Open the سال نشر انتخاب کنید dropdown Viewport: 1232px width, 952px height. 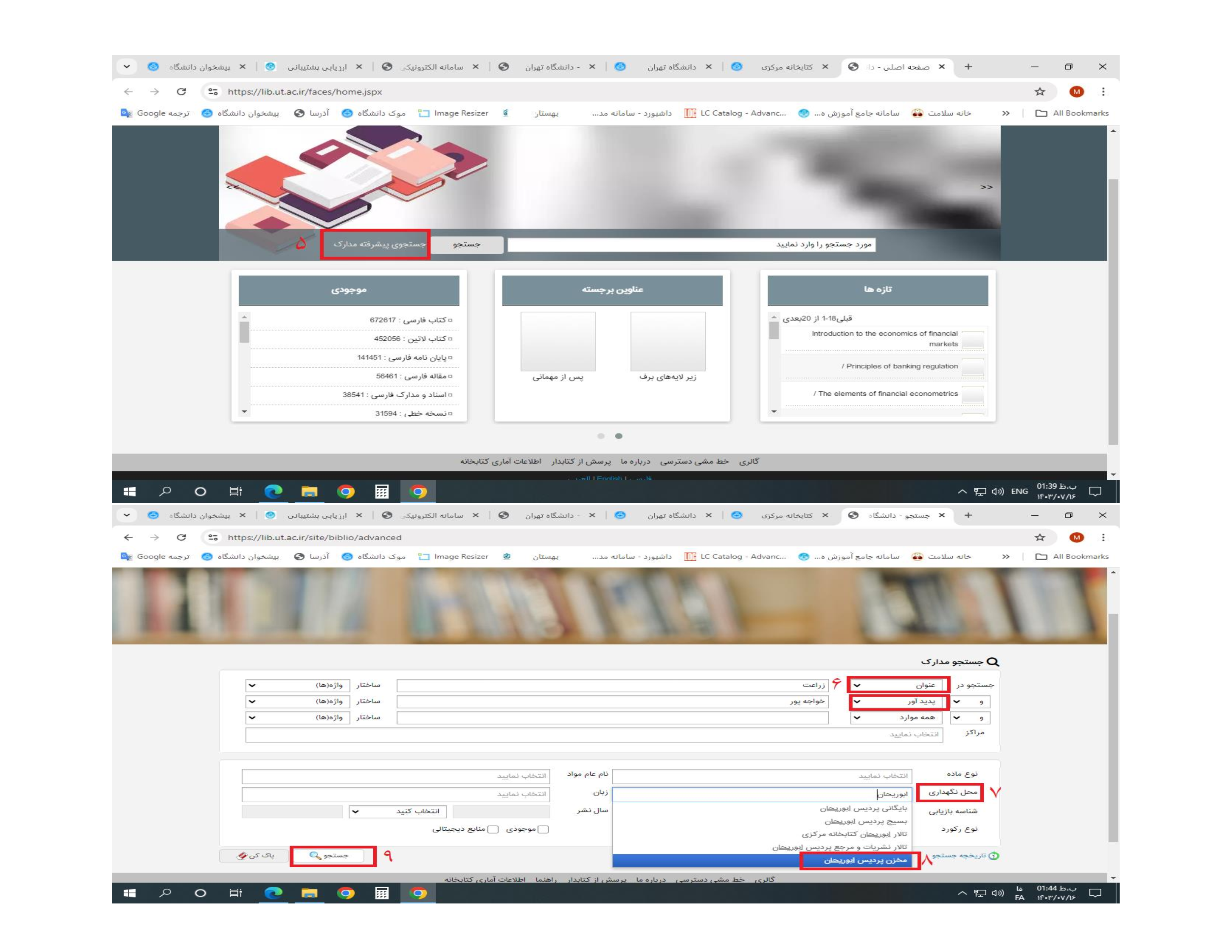click(x=398, y=811)
